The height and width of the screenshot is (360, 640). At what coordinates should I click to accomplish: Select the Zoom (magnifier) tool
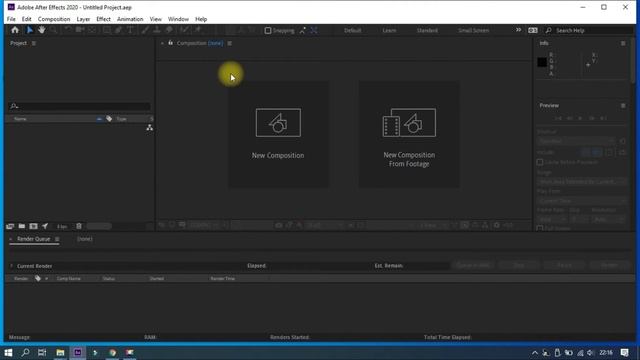point(53,30)
